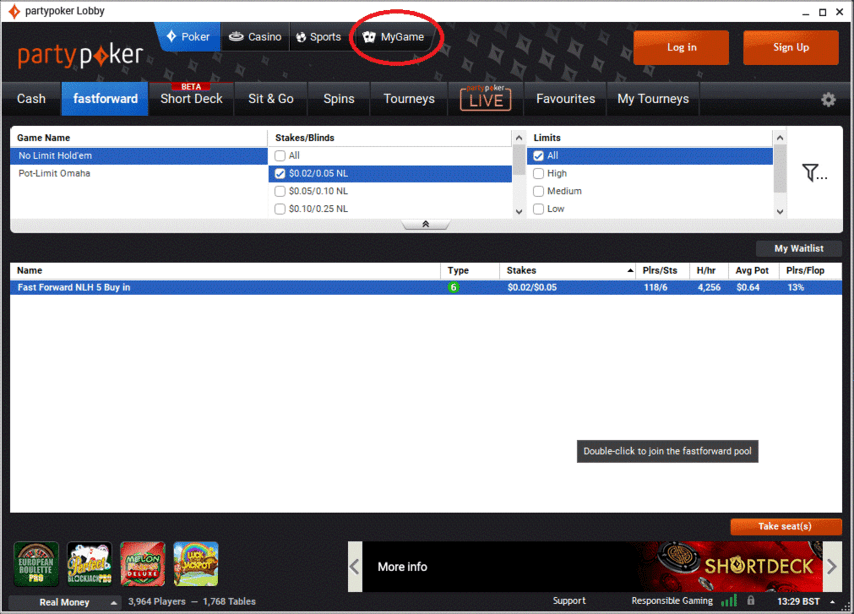
Task: Expand the Real Money mode selector
Action: [x=65, y=602]
